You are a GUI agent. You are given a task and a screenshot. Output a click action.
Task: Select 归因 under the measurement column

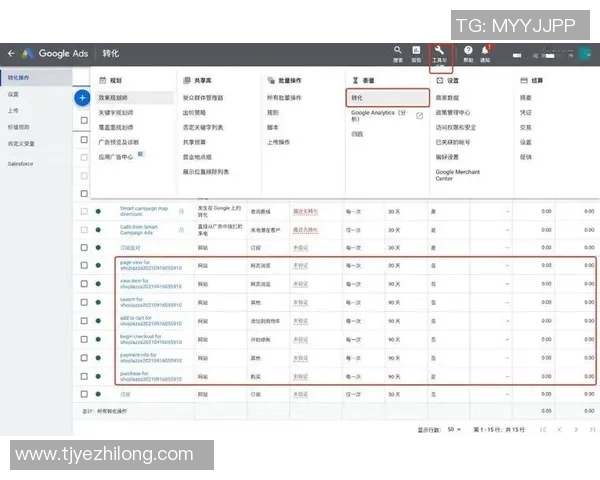point(357,134)
